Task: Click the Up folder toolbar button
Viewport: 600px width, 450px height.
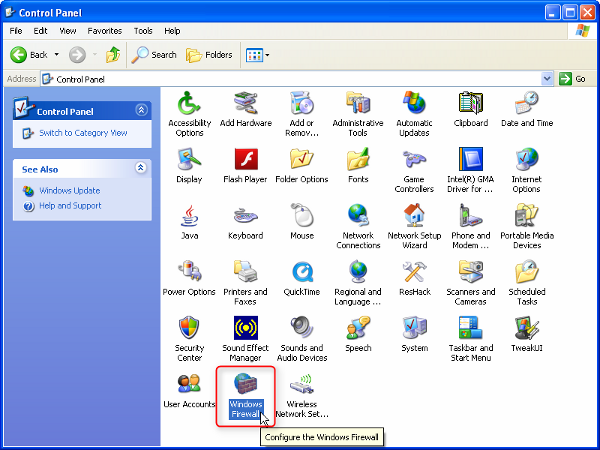Action: pyautogui.click(x=113, y=55)
